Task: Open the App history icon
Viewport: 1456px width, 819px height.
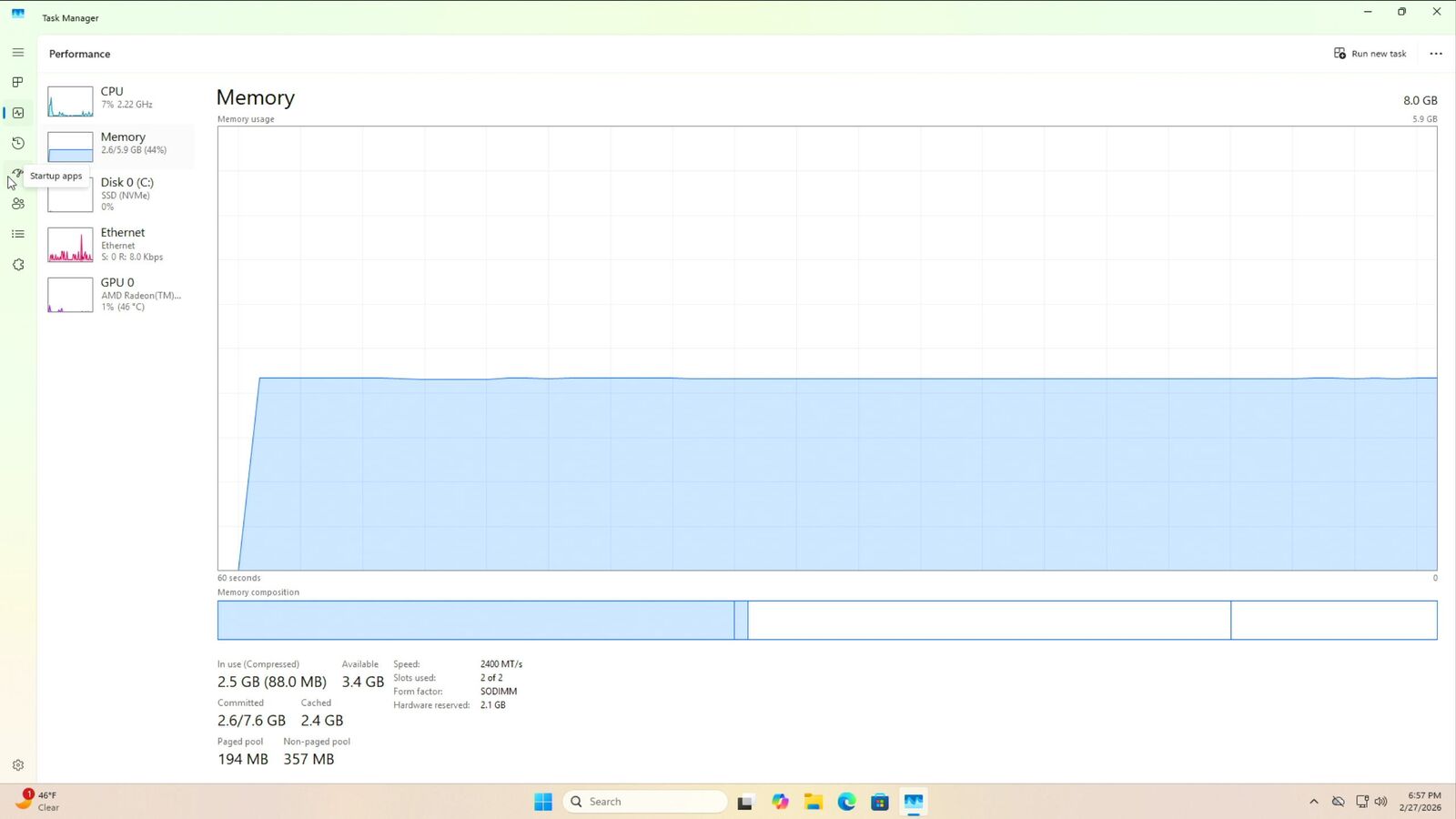Action: click(x=17, y=143)
